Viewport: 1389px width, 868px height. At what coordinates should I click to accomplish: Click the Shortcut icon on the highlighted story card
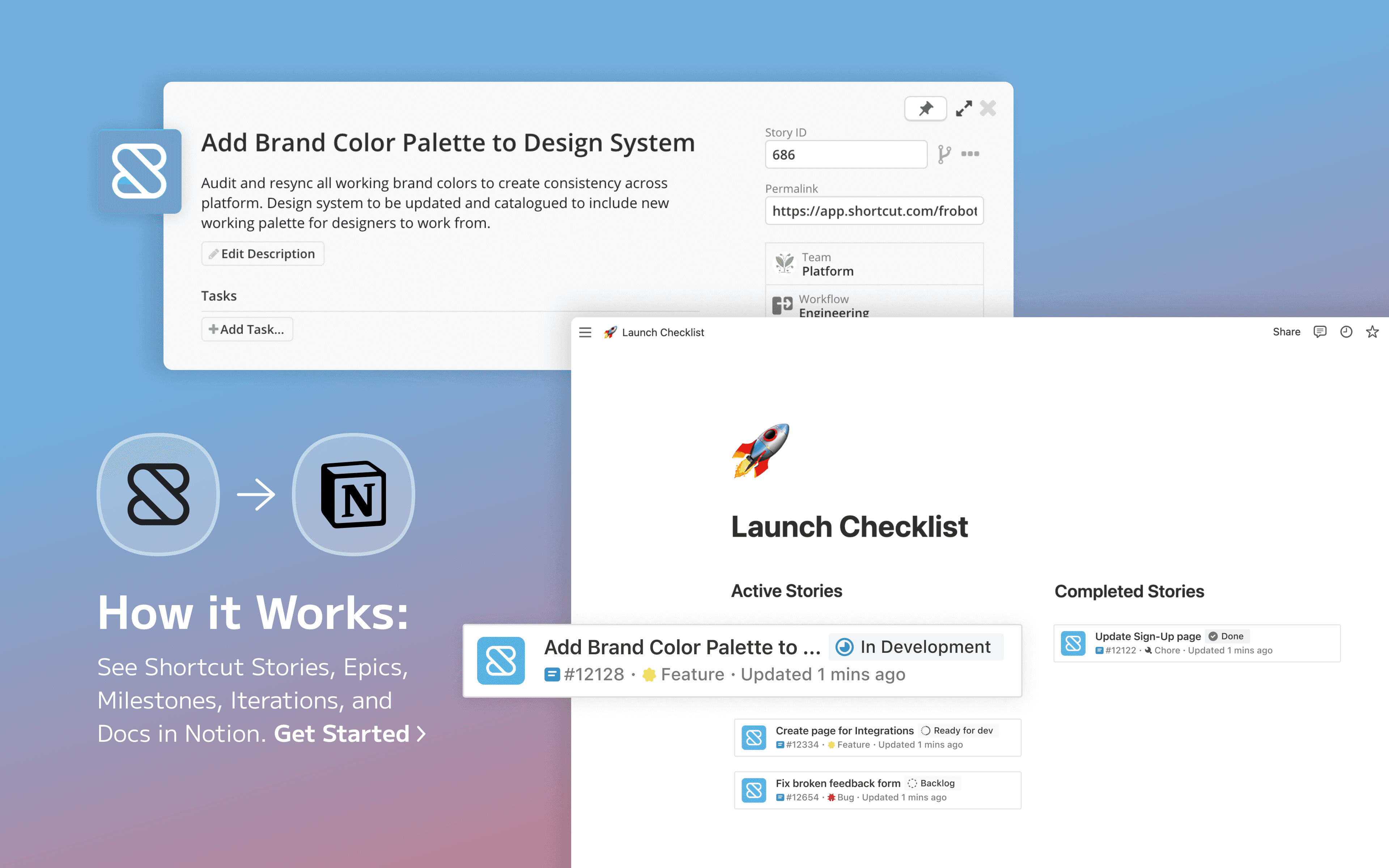pyautogui.click(x=501, y=661)
